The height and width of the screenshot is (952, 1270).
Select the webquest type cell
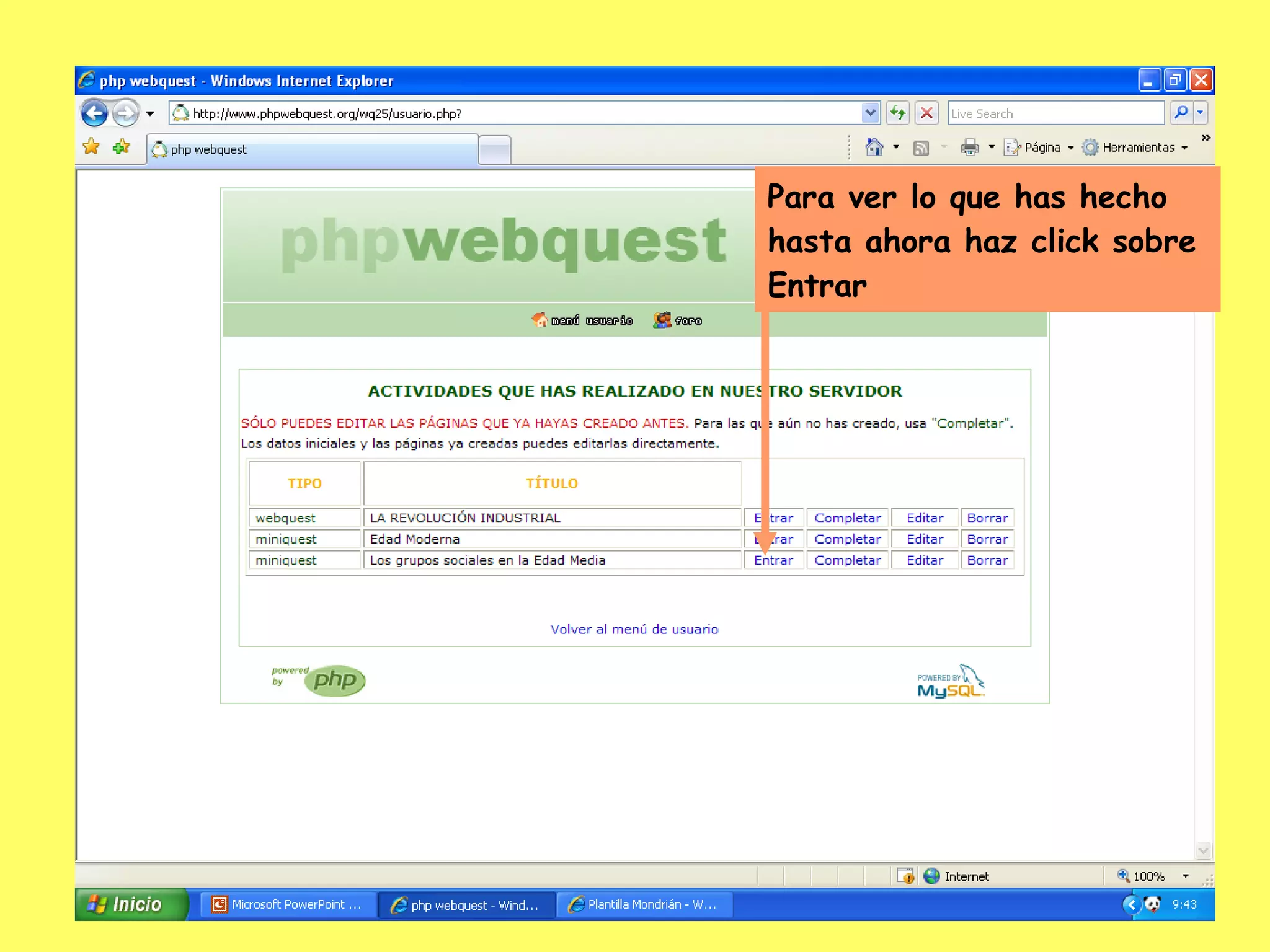(304, 518)
